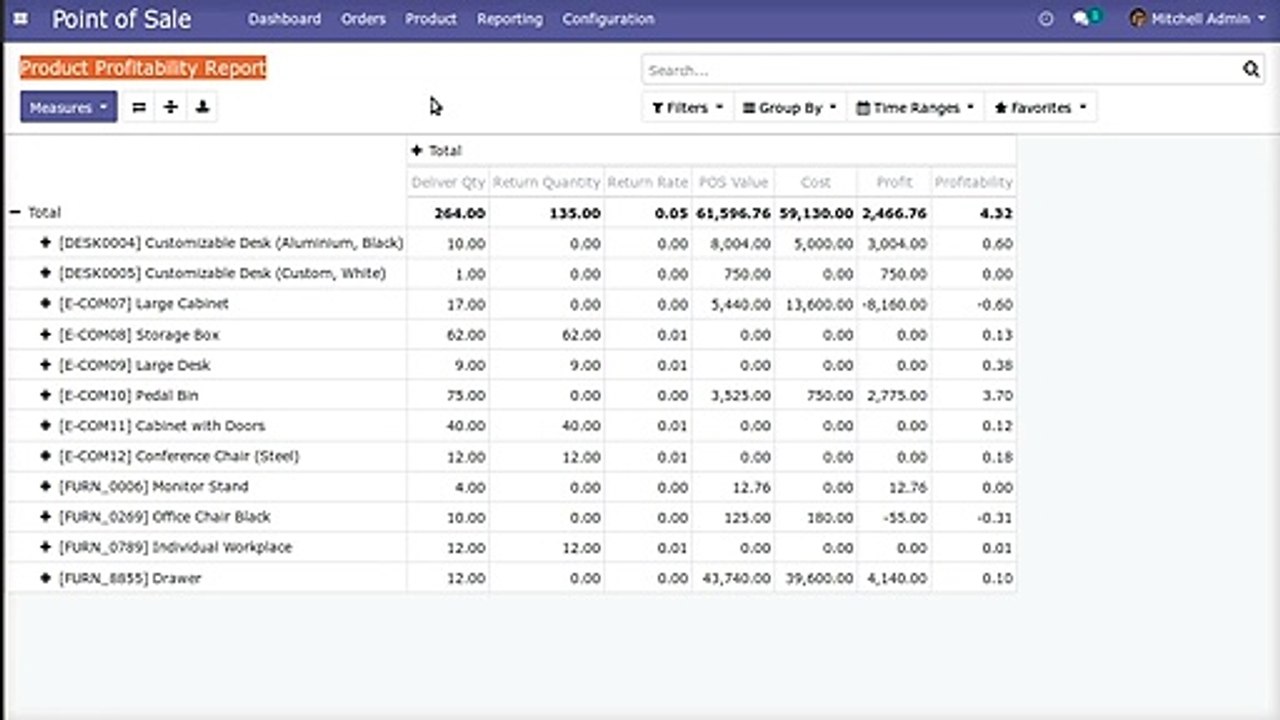The image size is (1280, 720).
Task: Sort by Profit column header
Action: click(894, 182)
